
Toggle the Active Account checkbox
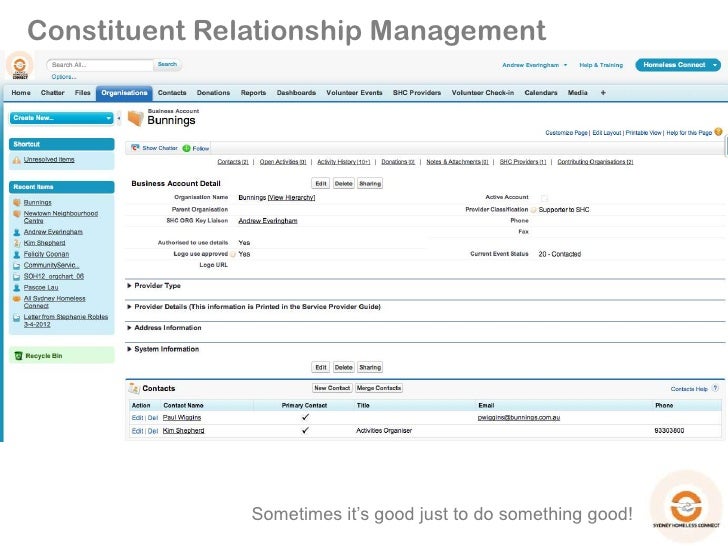[544, 198]
